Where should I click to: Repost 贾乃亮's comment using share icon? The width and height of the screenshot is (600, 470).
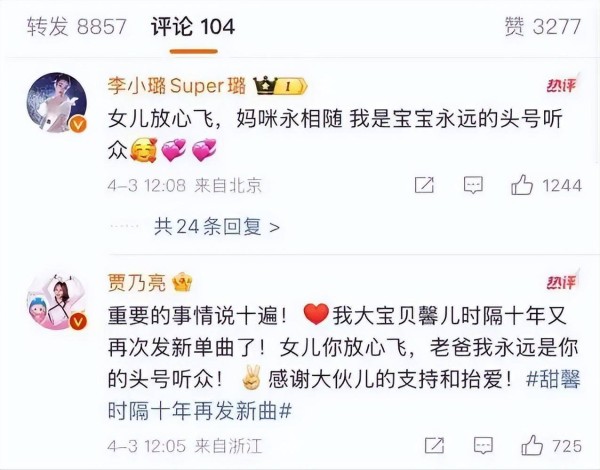click(434, 446)
